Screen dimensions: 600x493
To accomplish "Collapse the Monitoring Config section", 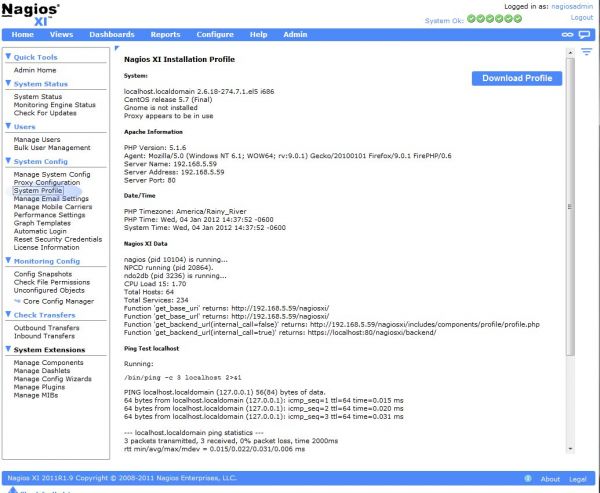I will (x=9, y=260).
